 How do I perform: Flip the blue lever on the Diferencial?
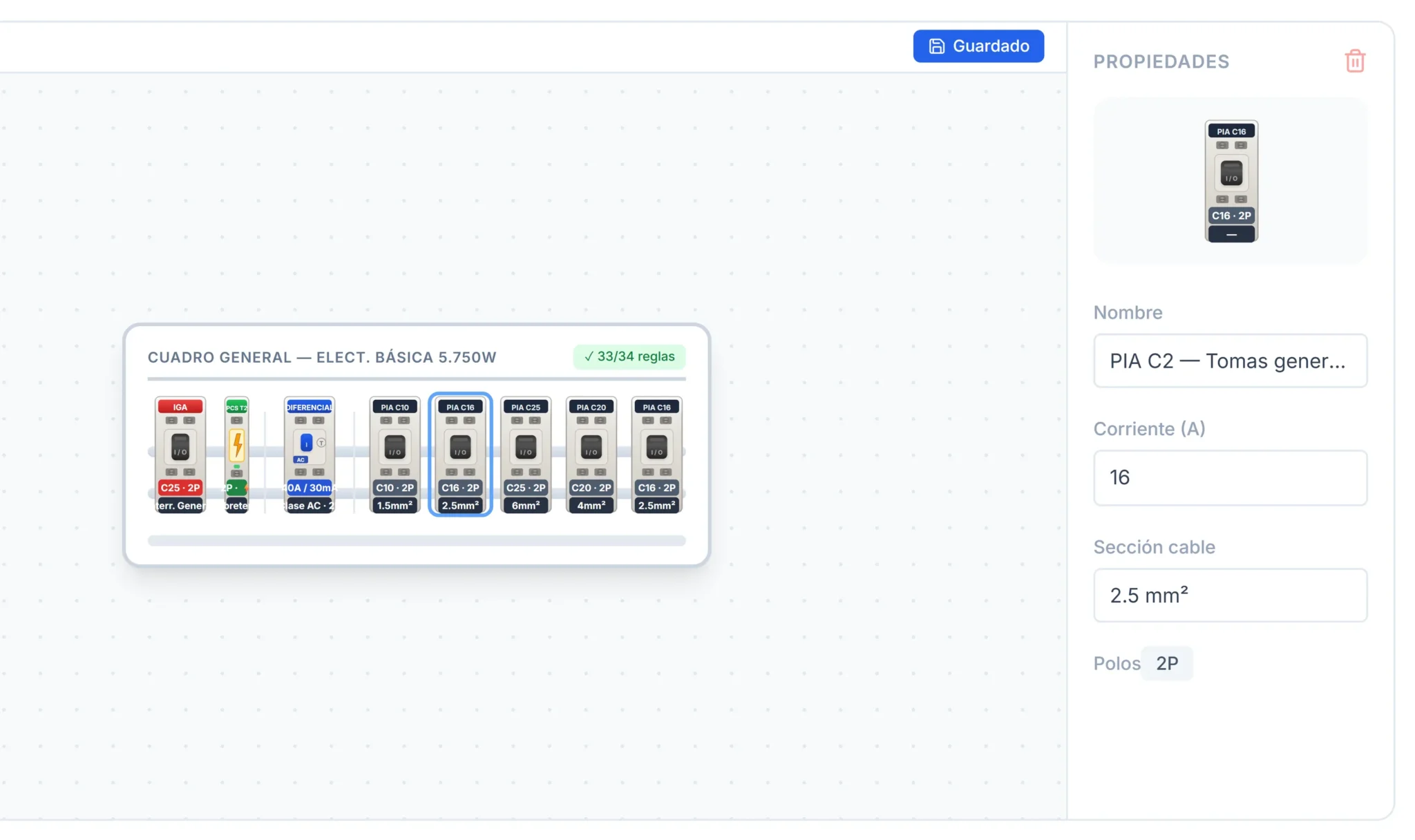point(306,443)
